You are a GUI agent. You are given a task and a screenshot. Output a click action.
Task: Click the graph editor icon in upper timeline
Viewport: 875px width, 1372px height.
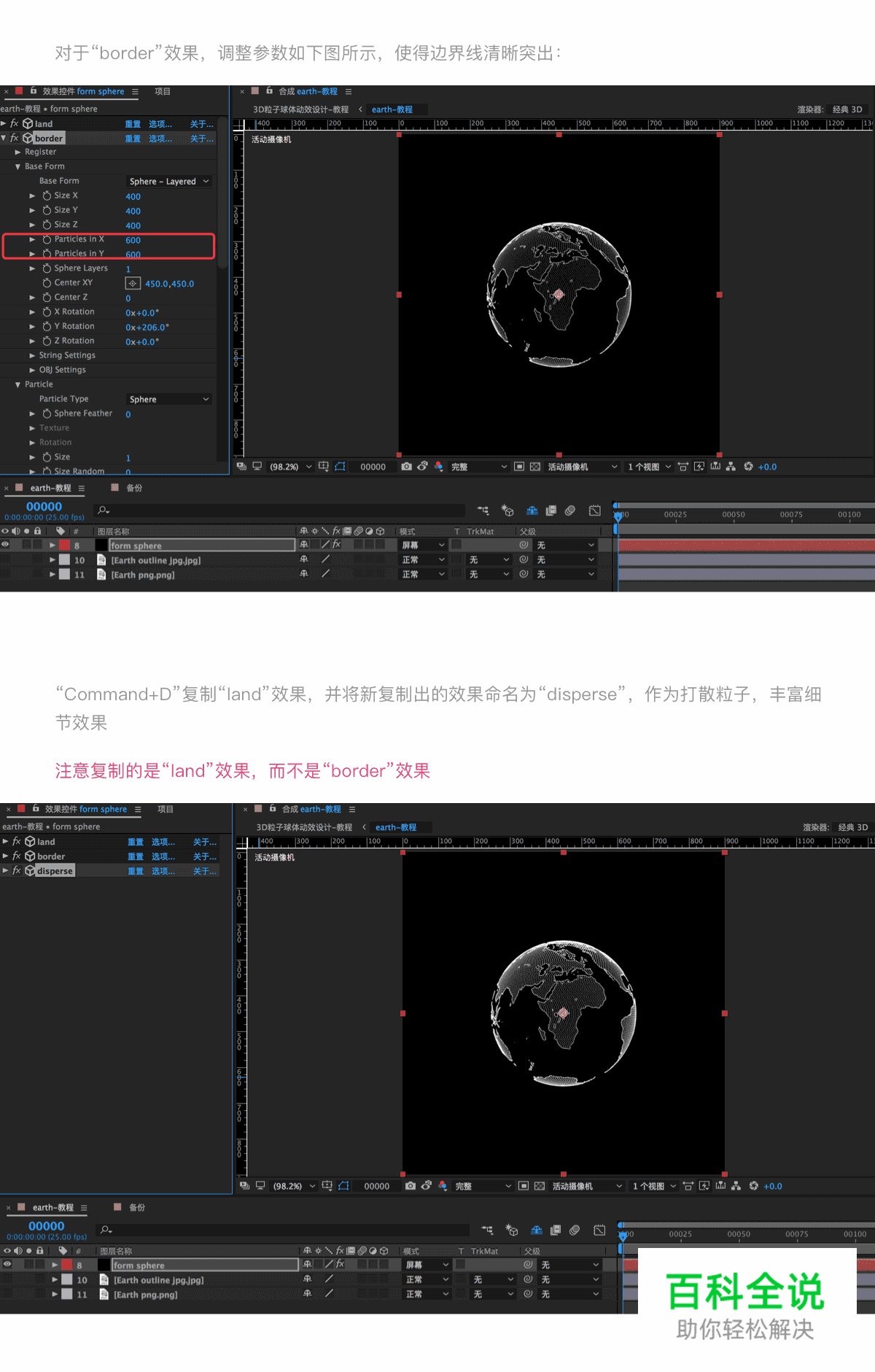595,511
